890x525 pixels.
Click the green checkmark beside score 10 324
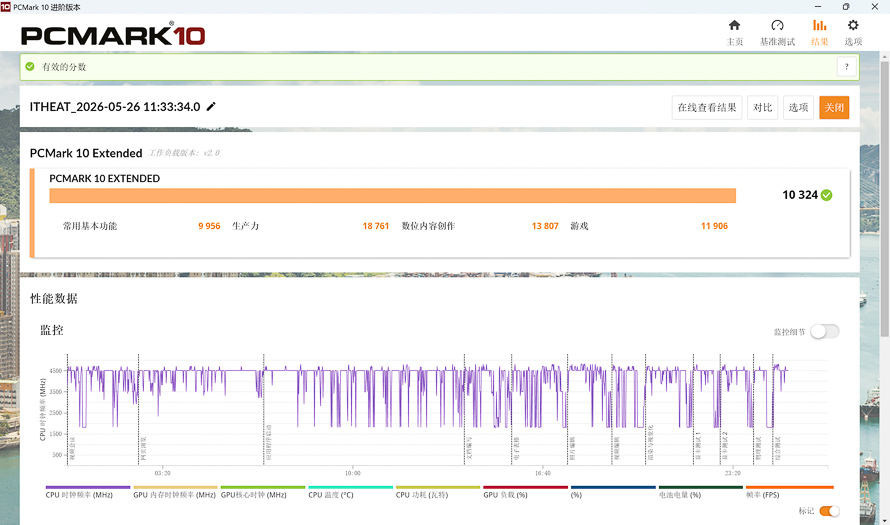coord(826,195)
